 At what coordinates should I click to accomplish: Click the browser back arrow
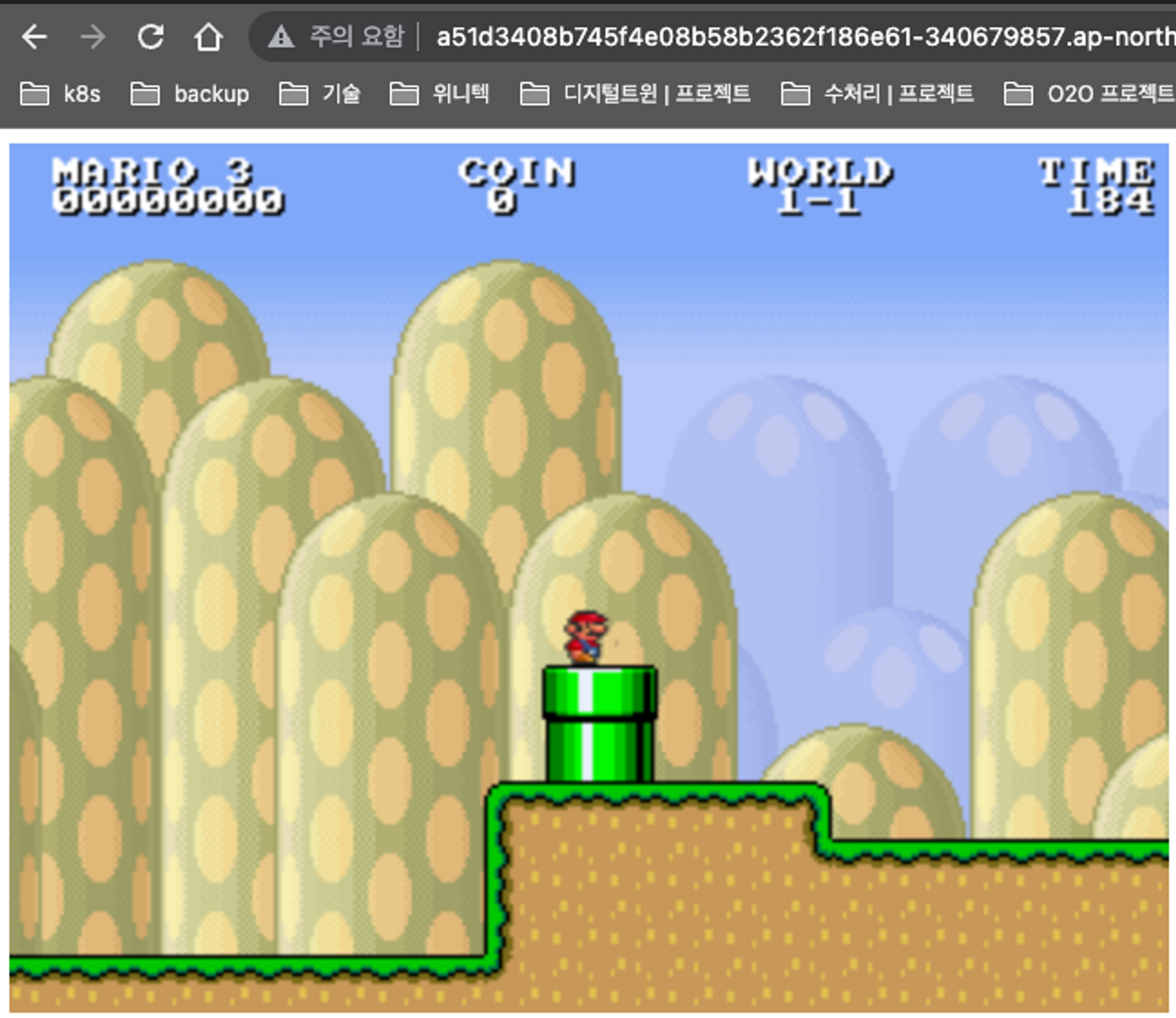pos(34,37)
